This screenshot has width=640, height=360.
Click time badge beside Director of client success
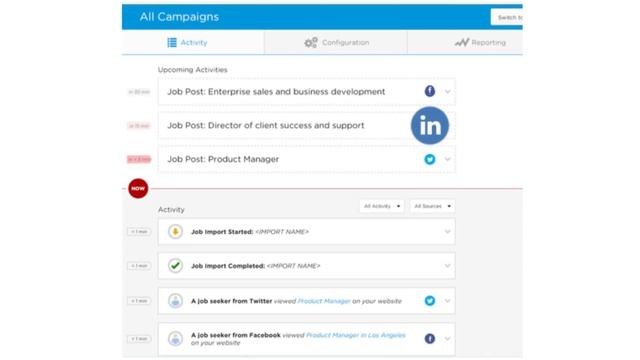tap(139, 126)
